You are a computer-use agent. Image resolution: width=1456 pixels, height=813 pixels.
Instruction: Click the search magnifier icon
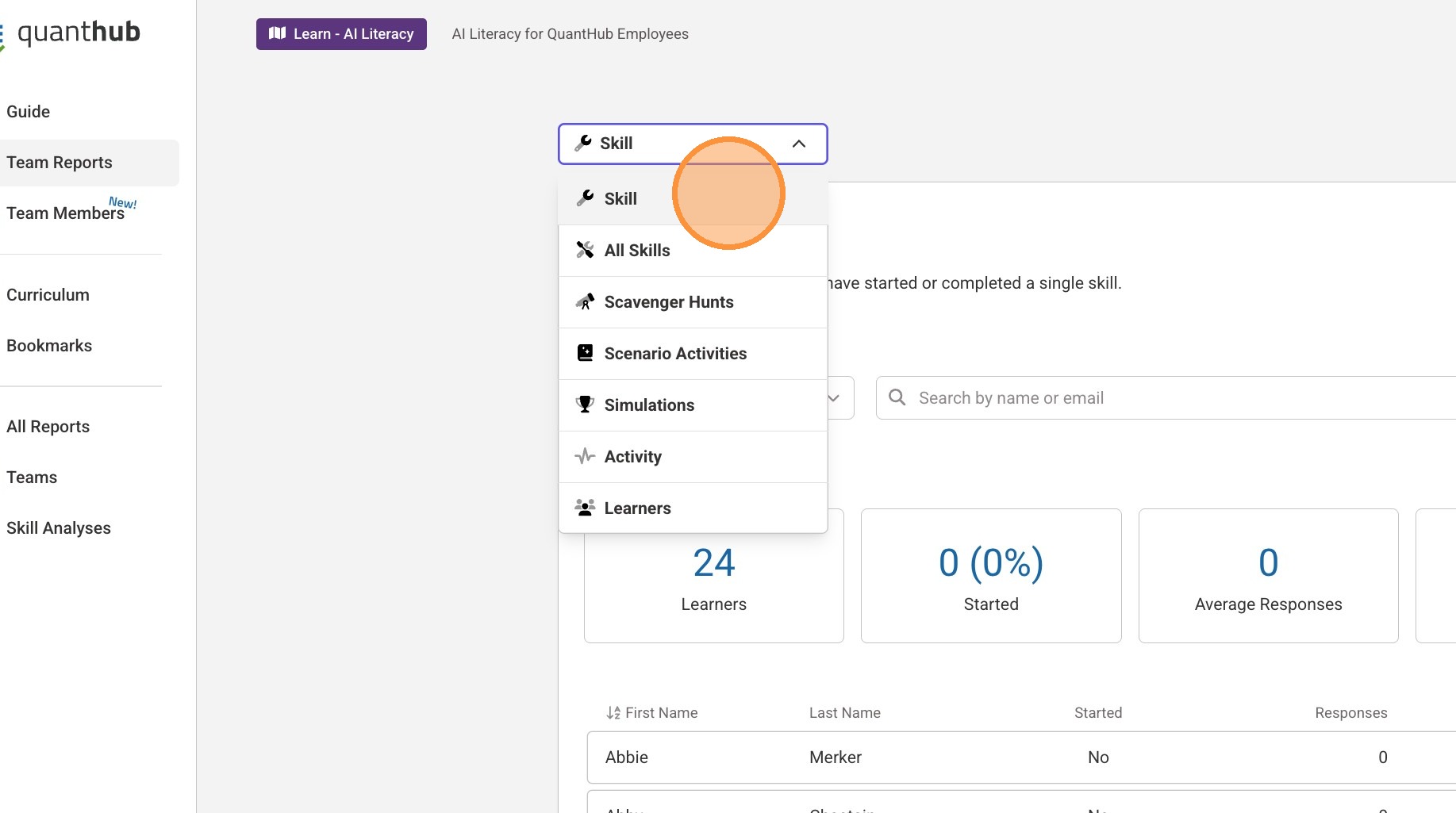pyautogui.click(x=897, y=397)
